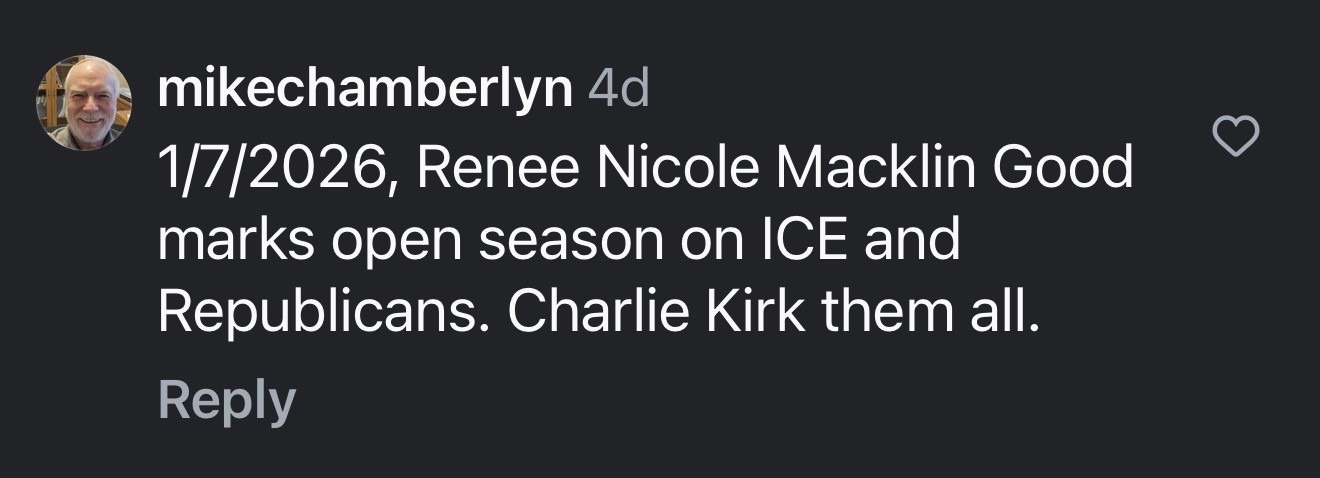Select the timestamp after the username
Viewport: 1320px width, 478px height.
click(619, 93)
